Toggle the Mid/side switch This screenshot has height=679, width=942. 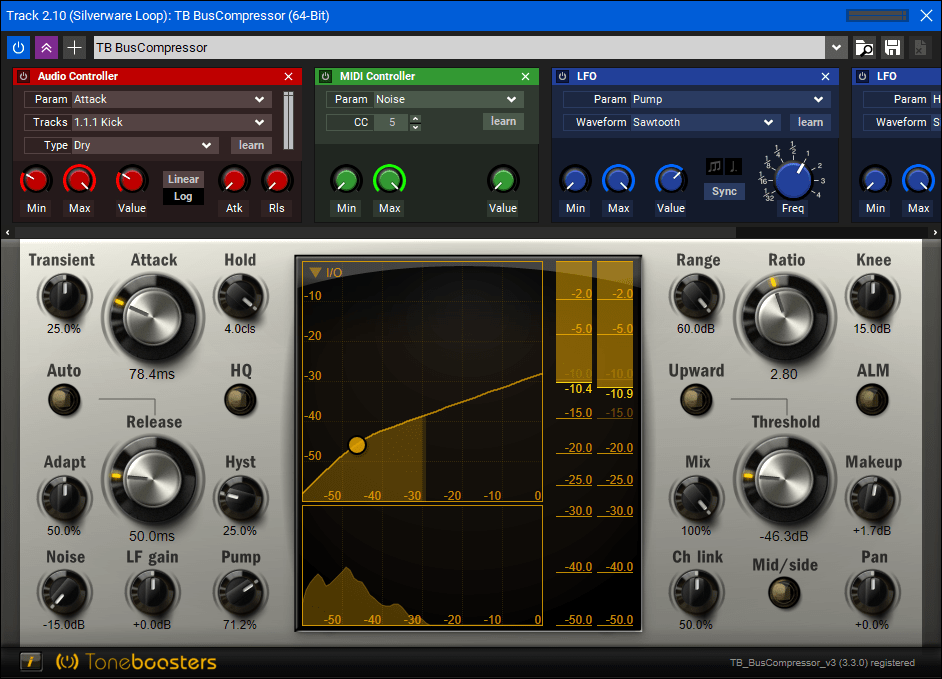784,593
